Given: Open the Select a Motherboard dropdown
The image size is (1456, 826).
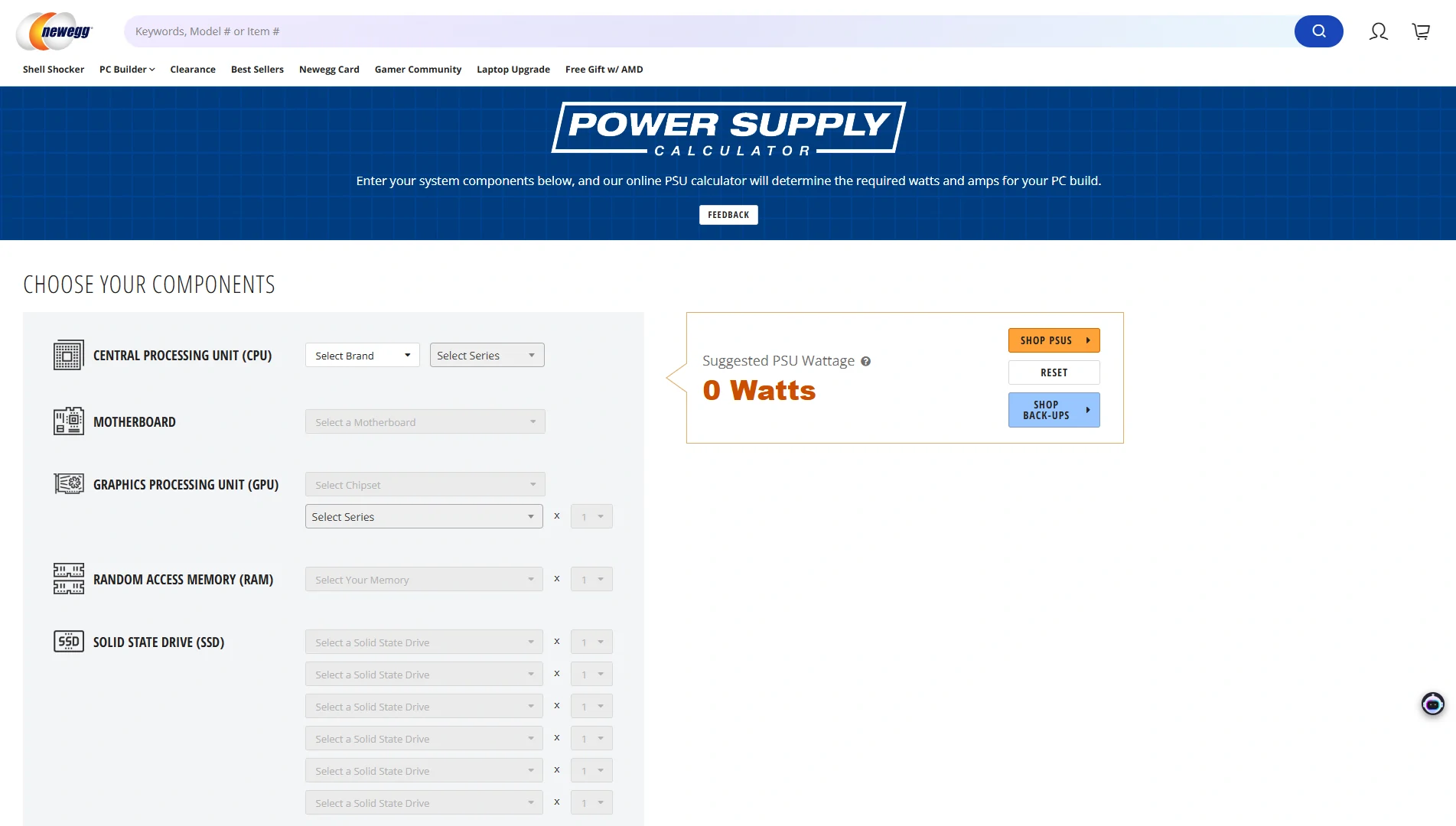Looking at the screenshot, I should coord(425,421).
